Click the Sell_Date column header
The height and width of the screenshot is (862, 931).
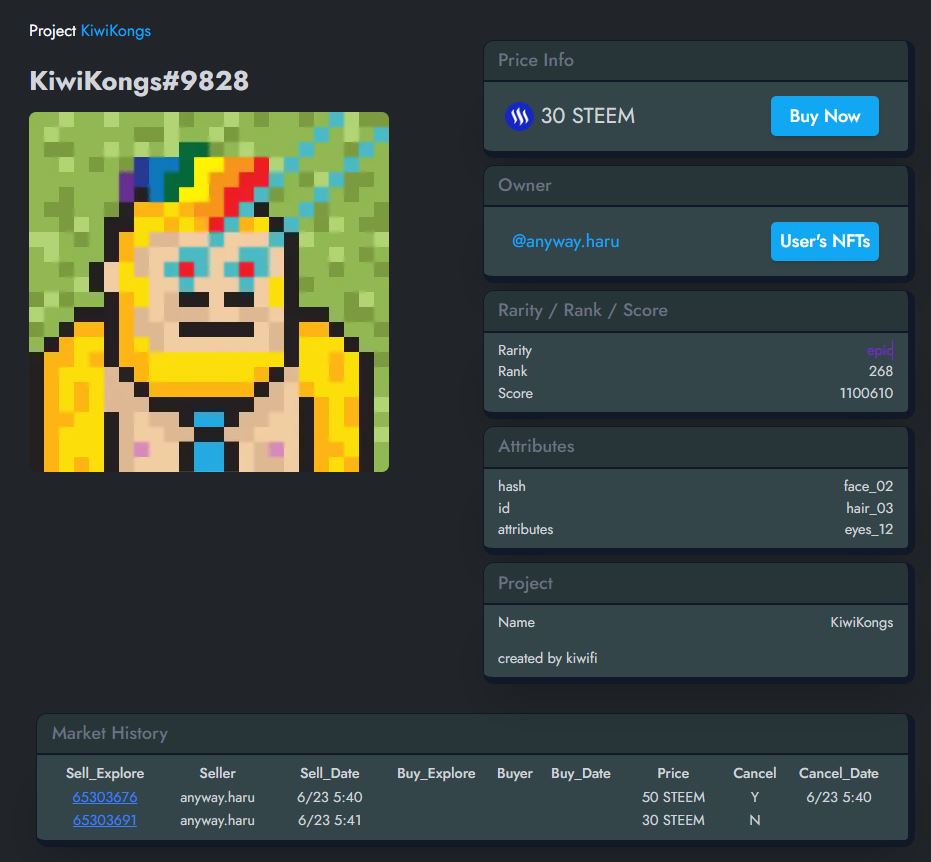[330, 773]
